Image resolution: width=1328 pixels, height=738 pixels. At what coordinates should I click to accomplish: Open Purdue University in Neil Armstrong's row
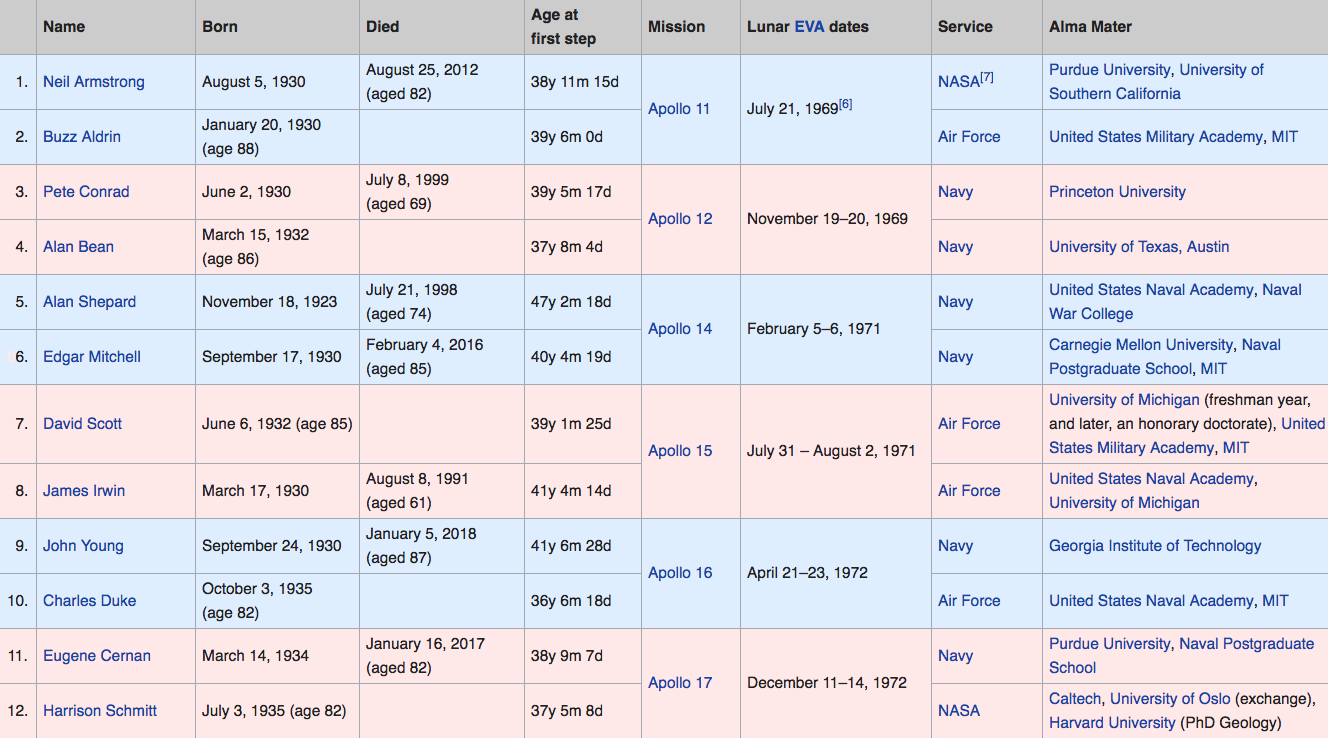(x=1109, y=70)
